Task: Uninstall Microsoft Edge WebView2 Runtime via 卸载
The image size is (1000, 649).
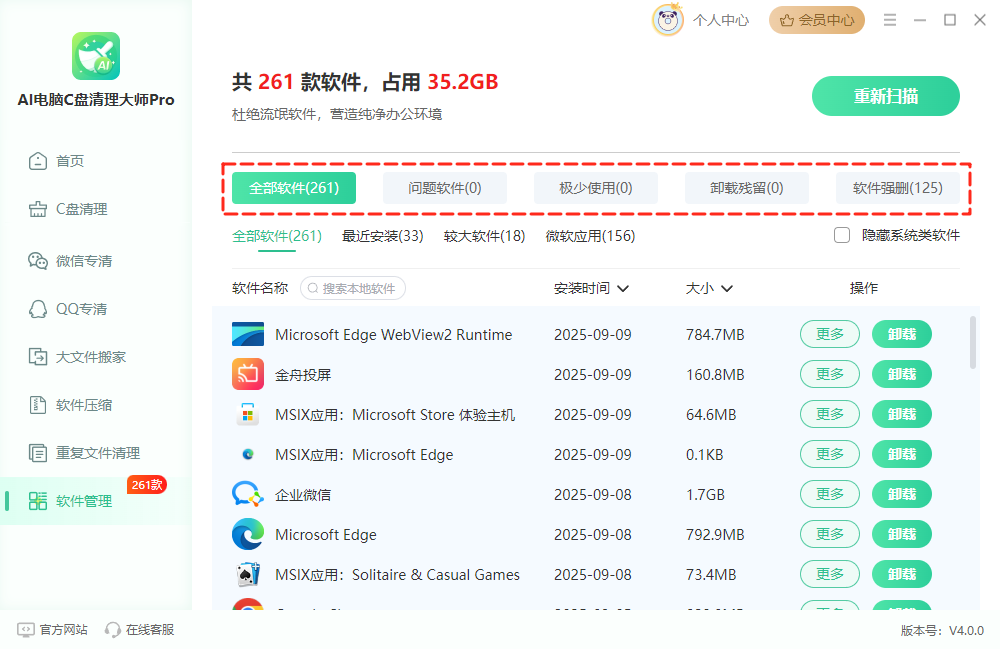Action: pyautogui.click(x=902, y=334)
